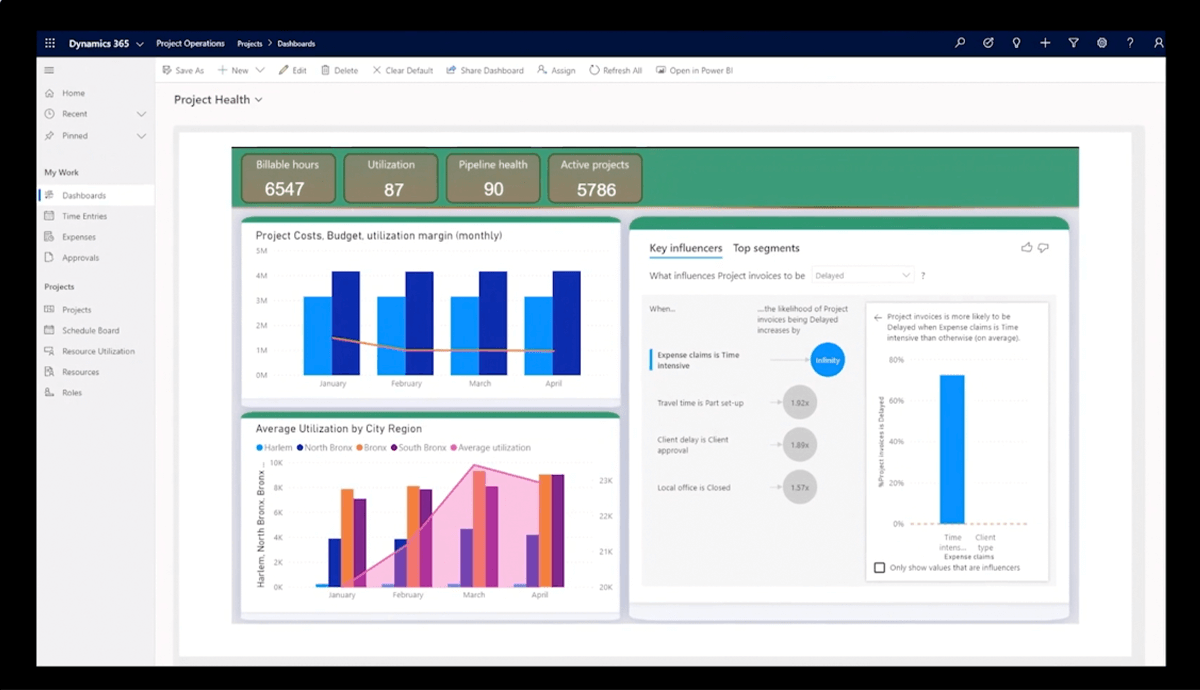
Task: Select the Infinity influence bubble
Action: tap(827, 359)
